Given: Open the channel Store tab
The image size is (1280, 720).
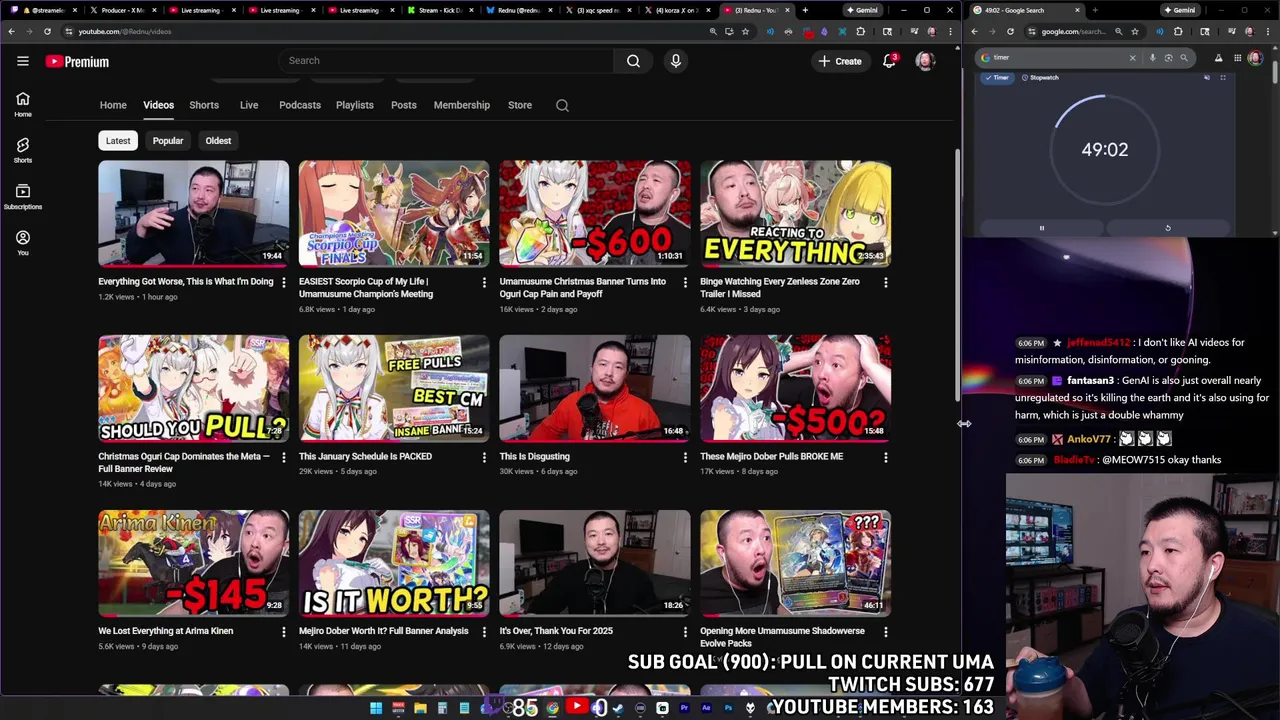Looking at the screenshot, I should click(x=520, y=105).
